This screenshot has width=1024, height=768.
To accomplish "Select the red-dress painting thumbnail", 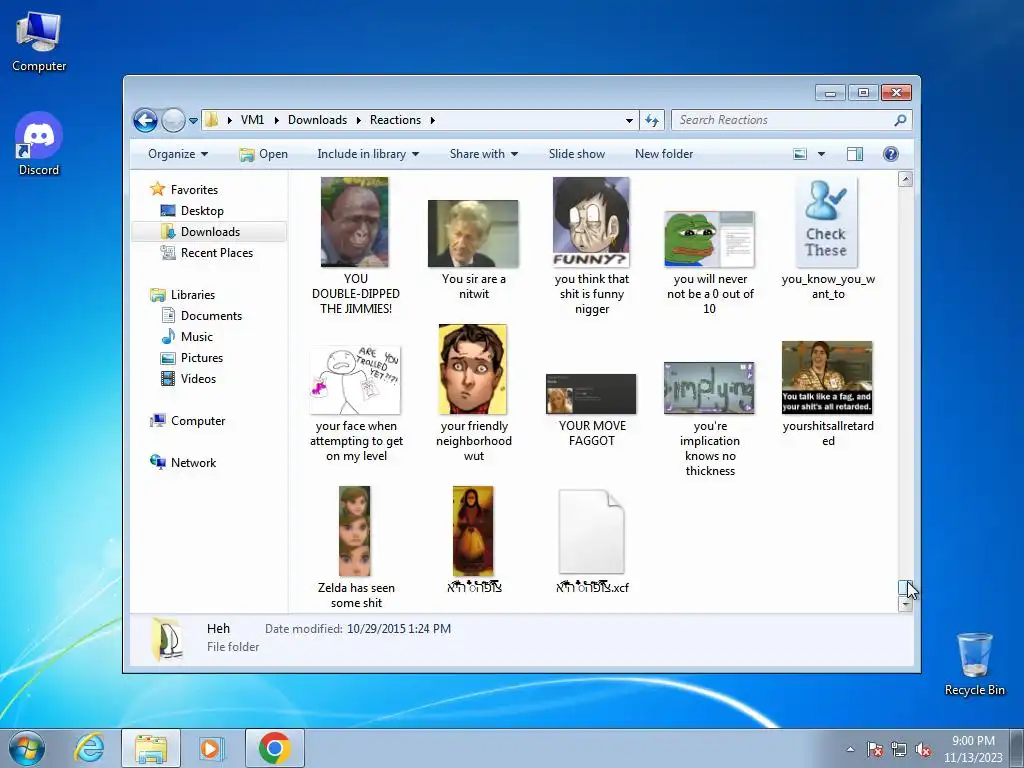I will point(473,531).
